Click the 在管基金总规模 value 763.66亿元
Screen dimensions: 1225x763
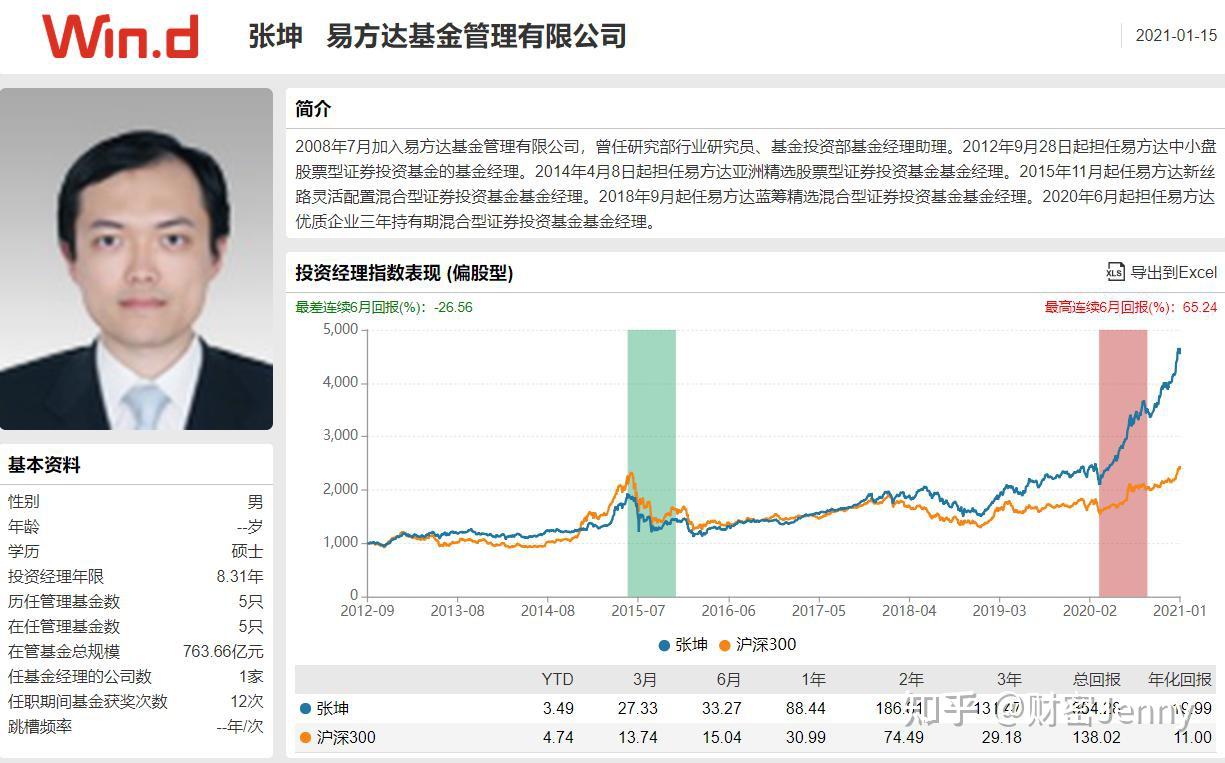[223, 652]
